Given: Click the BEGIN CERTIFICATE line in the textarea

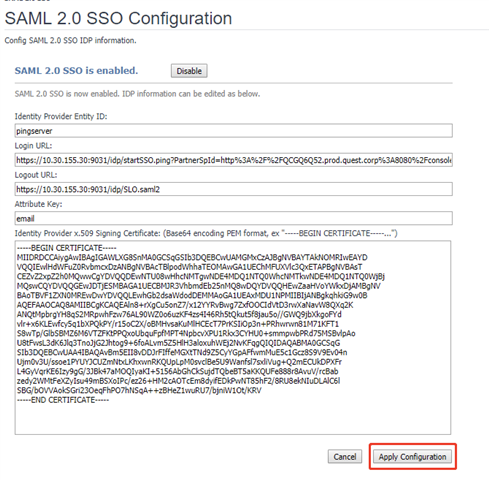Looking at the screenshot, I should click(x=67, y=248).
